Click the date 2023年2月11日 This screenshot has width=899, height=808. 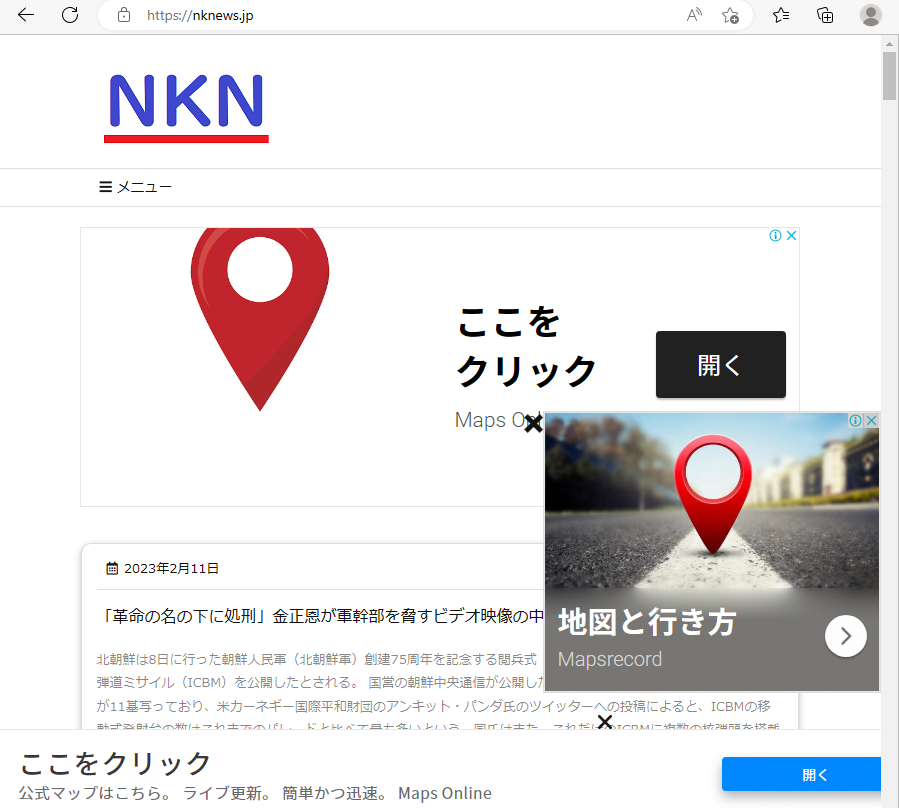[171, 568]
